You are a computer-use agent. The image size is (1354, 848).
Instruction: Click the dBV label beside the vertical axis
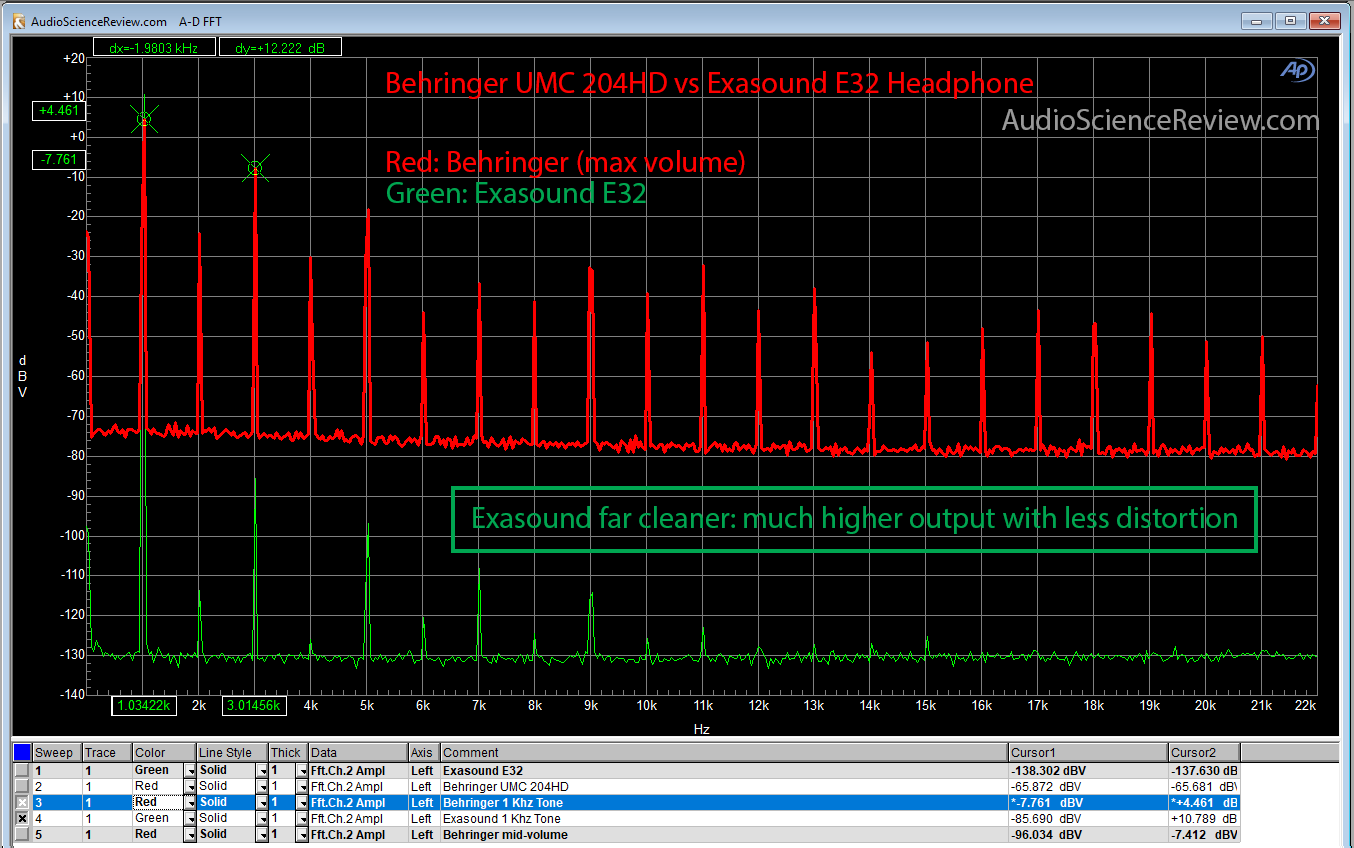click(22, 376)
